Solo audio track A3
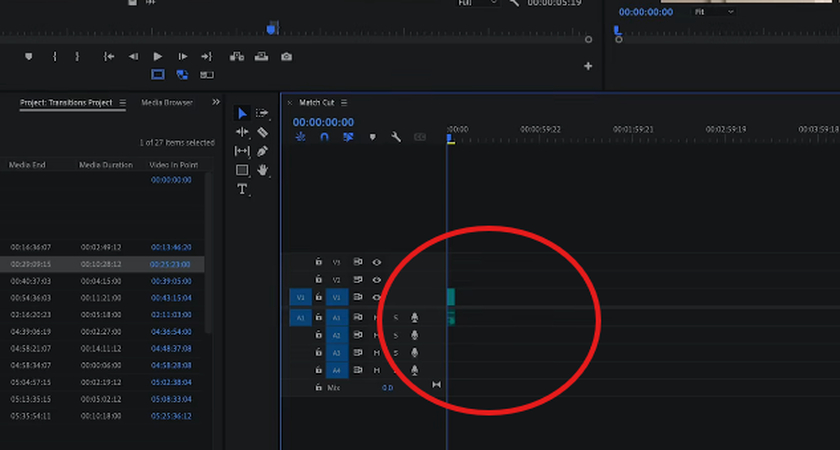The height and width of the screenshot is (450, 840). (x=396, y=352)
